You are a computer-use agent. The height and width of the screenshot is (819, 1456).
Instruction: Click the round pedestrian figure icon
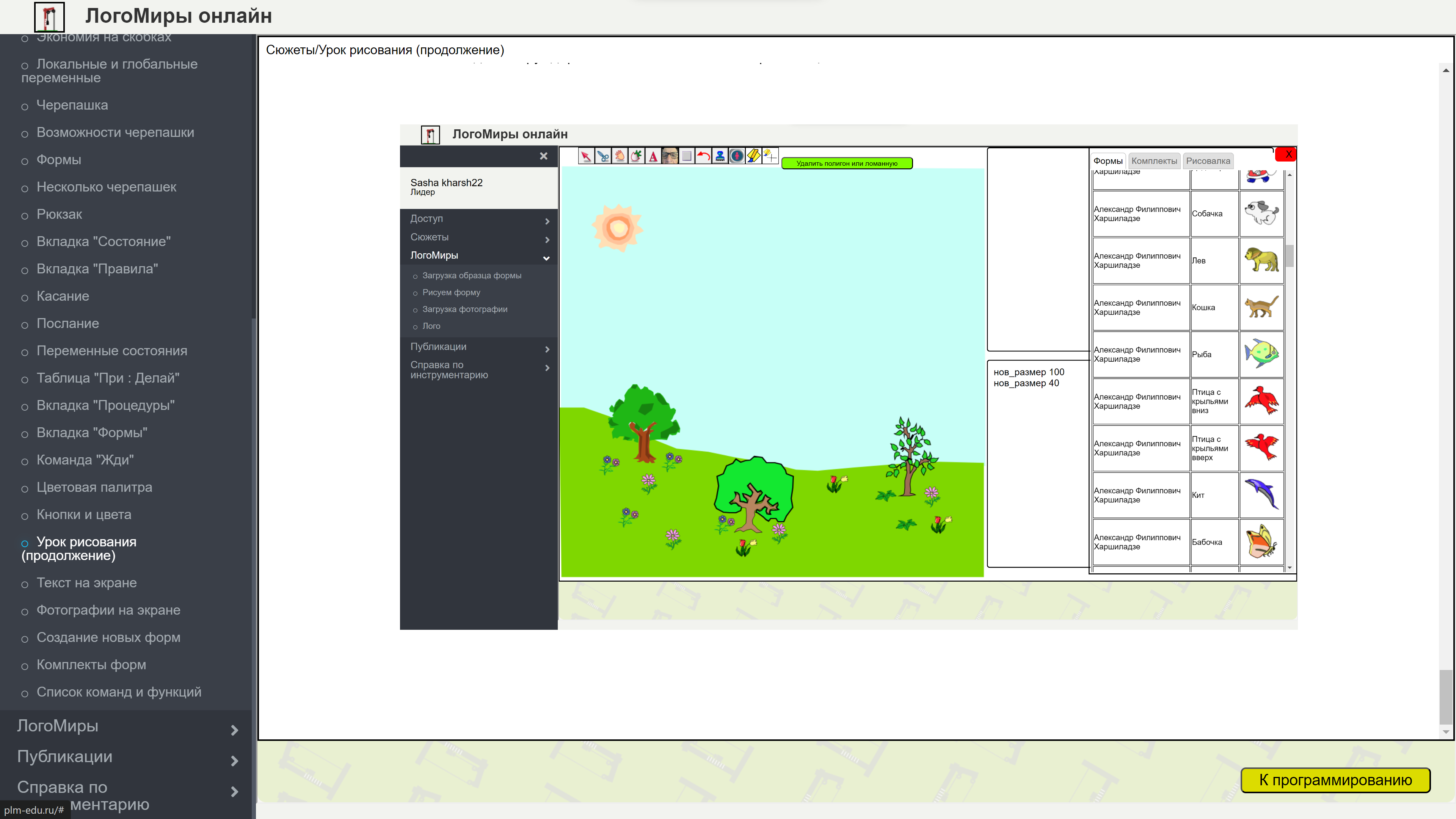736,156
